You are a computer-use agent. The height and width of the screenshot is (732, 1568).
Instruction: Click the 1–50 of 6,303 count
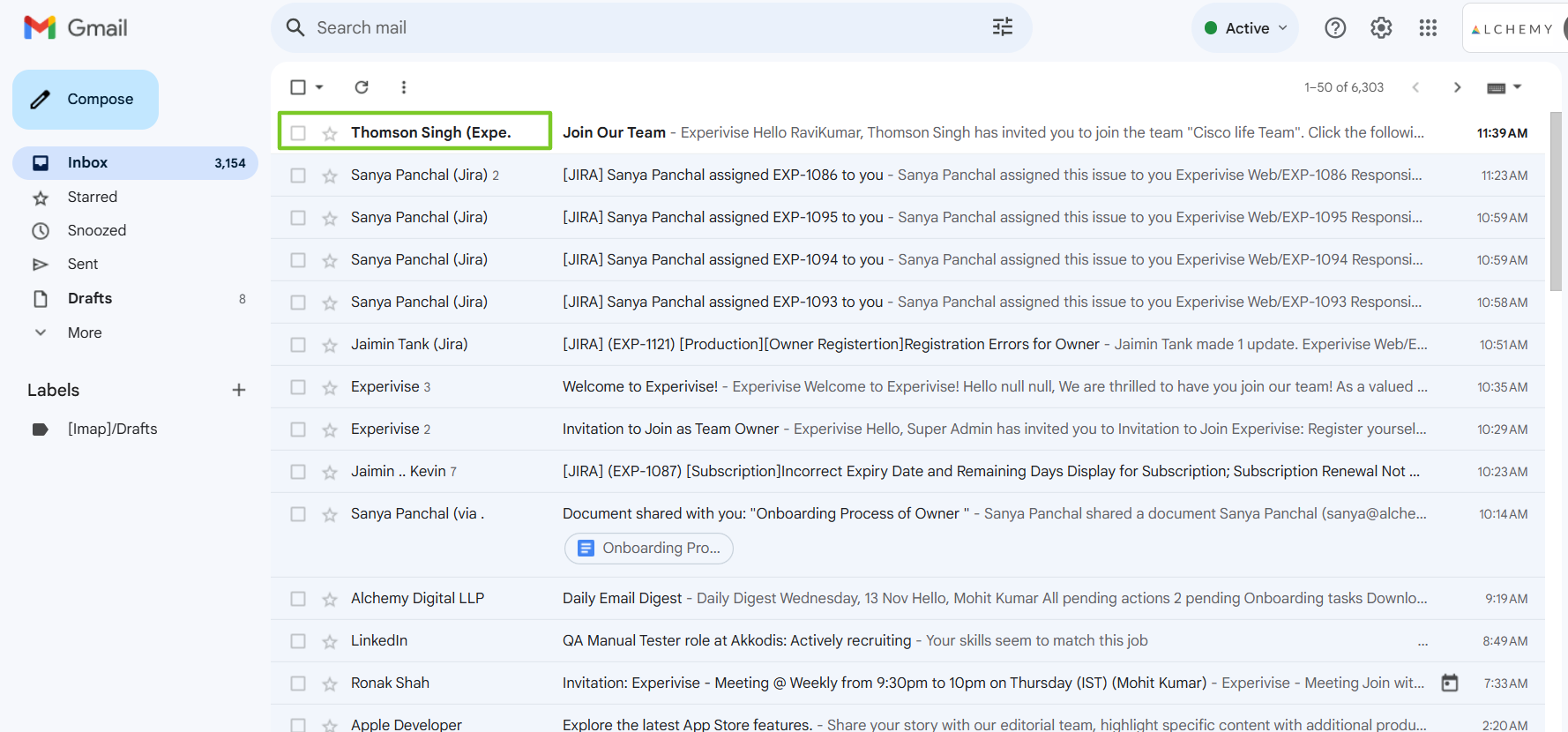pyautogui.click(x=1344, y=87)
